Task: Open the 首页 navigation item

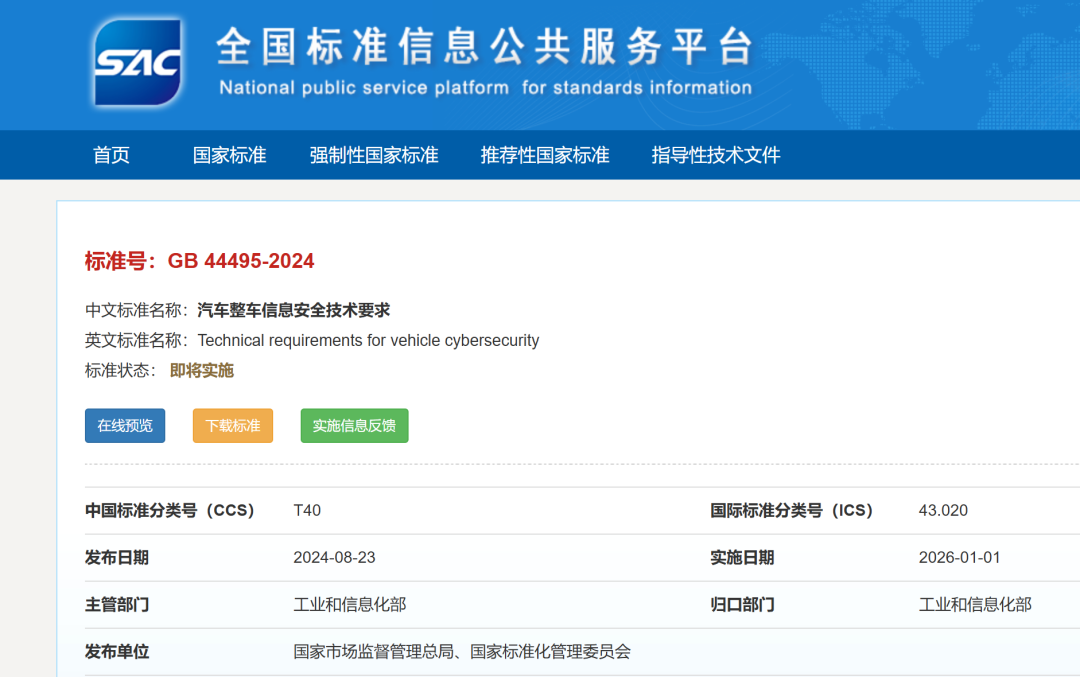Action: [x=111, y=155]
